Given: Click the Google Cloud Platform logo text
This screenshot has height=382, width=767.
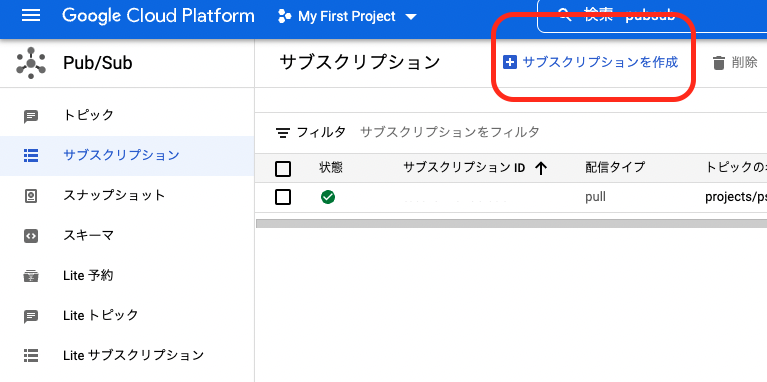Looking at the screenshot, I should pos(158,16).
